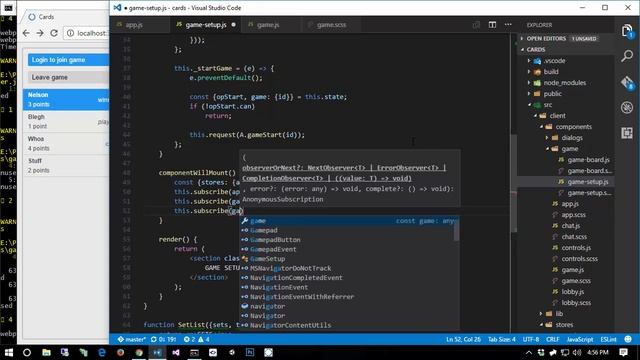
Task: Open the Ln 52, Col 26 position indicator
Action: (x=463, y=339)
